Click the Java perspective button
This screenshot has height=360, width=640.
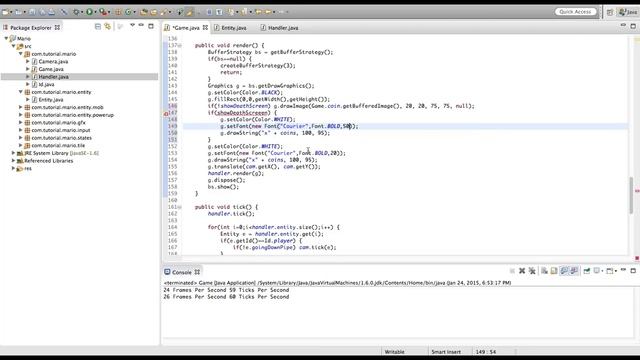(x=628, y=12)
